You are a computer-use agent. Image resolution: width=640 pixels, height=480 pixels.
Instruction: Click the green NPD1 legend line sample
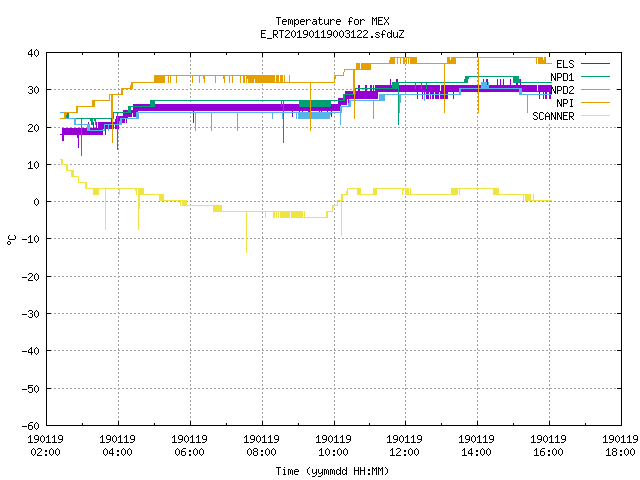[x=595, y=76]
